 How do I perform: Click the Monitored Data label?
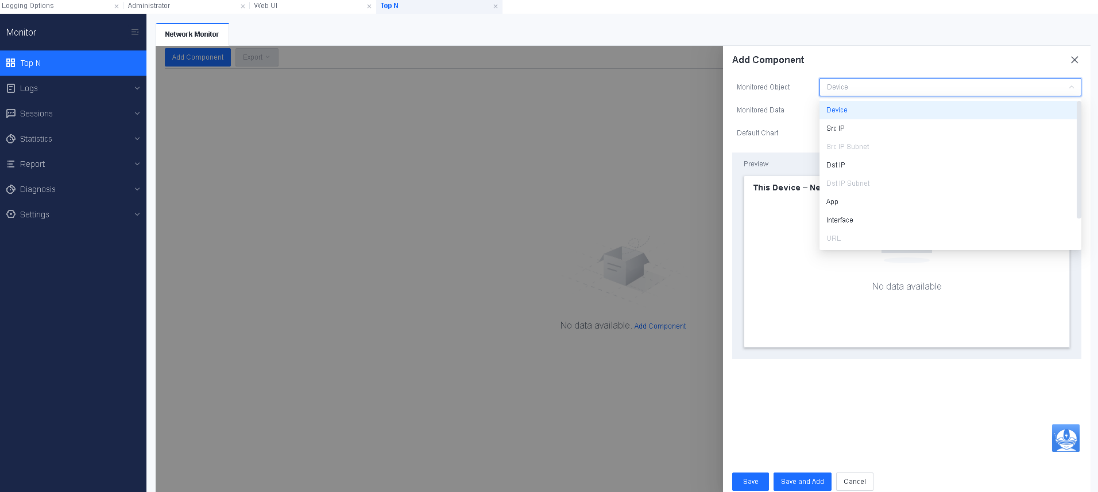[x=760, y=110]
